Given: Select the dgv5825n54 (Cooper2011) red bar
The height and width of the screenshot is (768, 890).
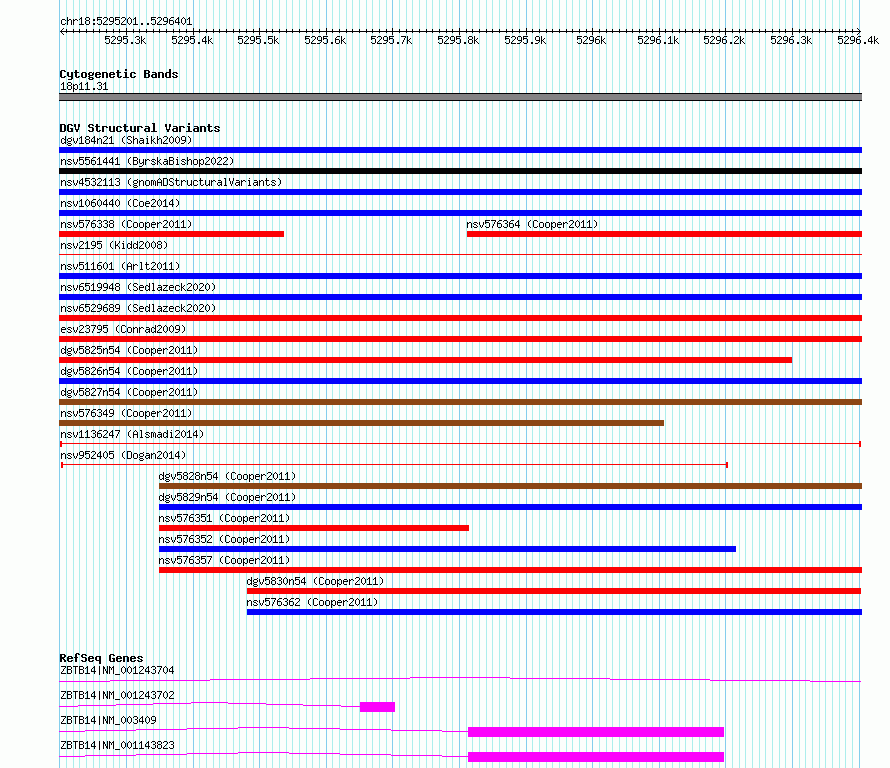Looking at the screenshot, I should [425, 360].
